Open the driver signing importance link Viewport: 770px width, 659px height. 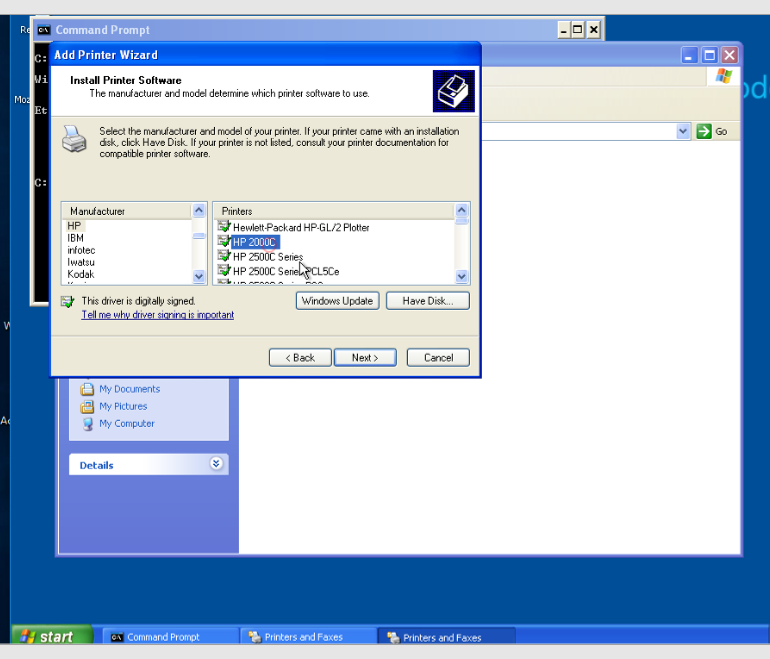click(157, 315)
